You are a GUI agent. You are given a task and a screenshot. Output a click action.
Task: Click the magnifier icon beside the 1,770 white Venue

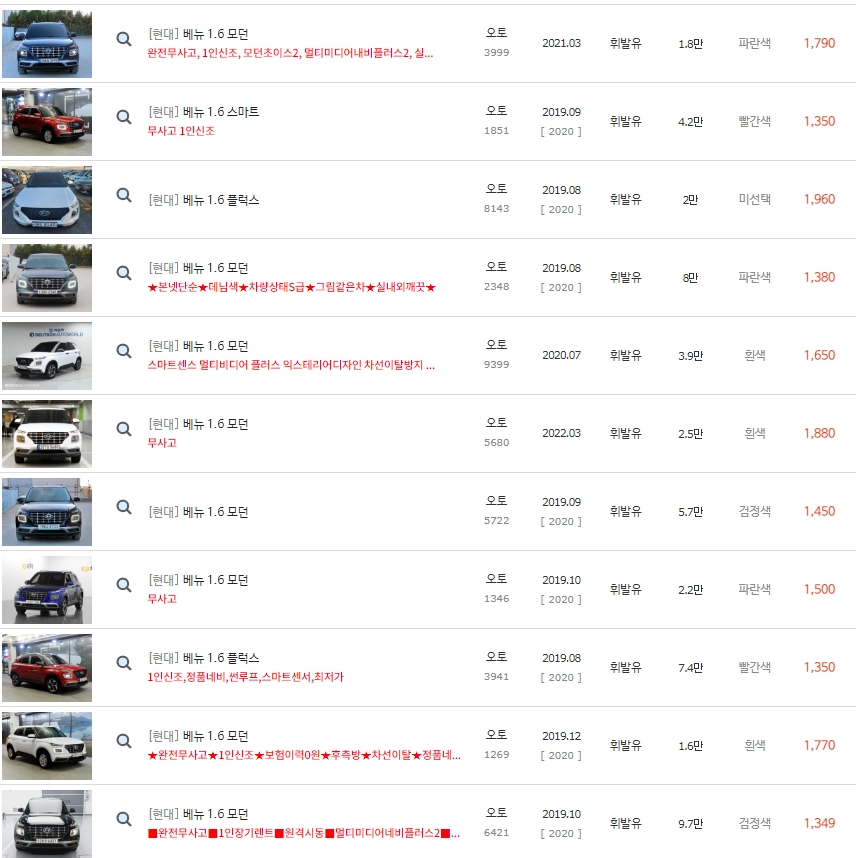tap(123, 740)
